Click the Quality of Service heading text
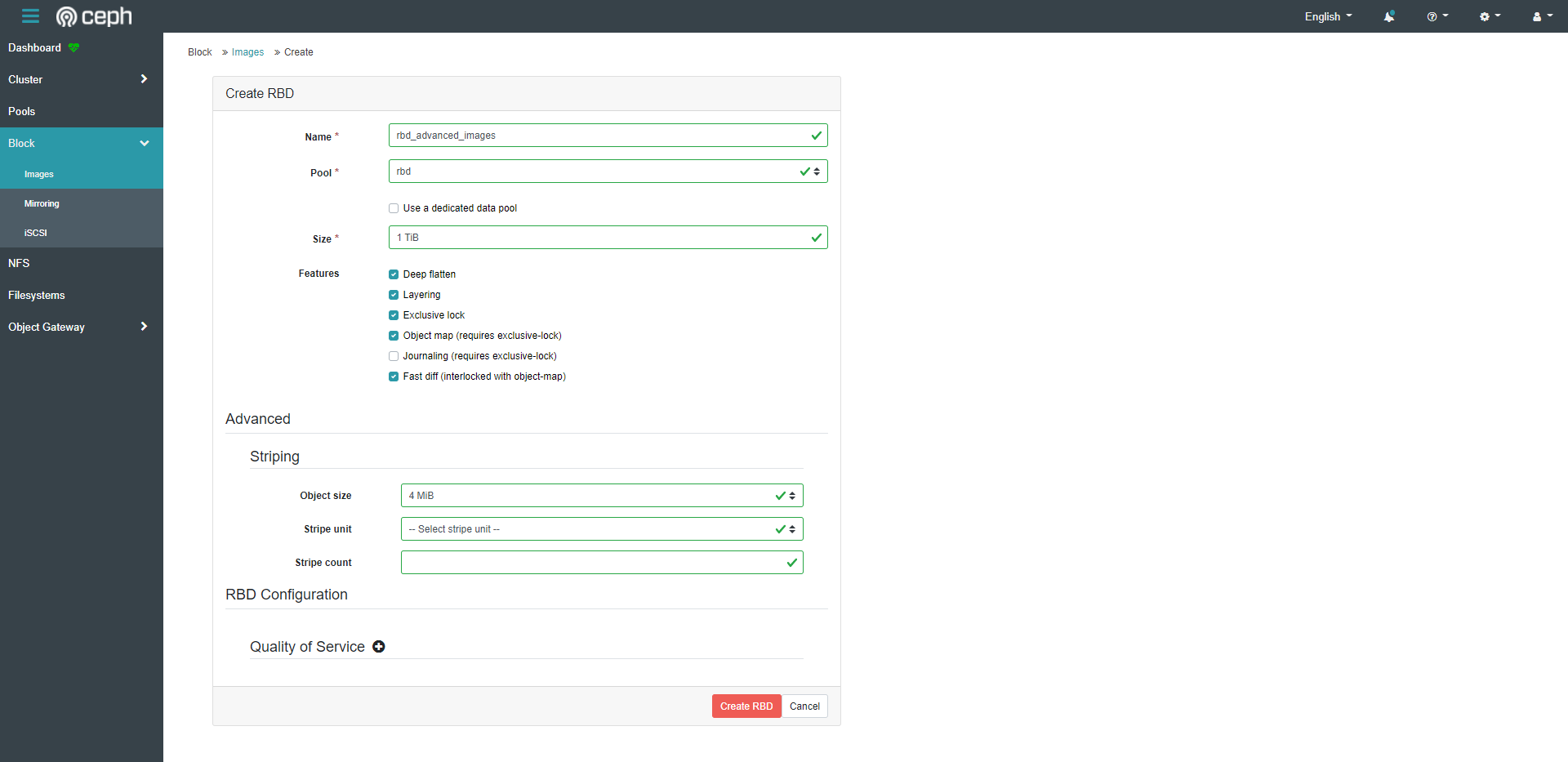Screen dimensions: 1568x762 pos(307,647)
